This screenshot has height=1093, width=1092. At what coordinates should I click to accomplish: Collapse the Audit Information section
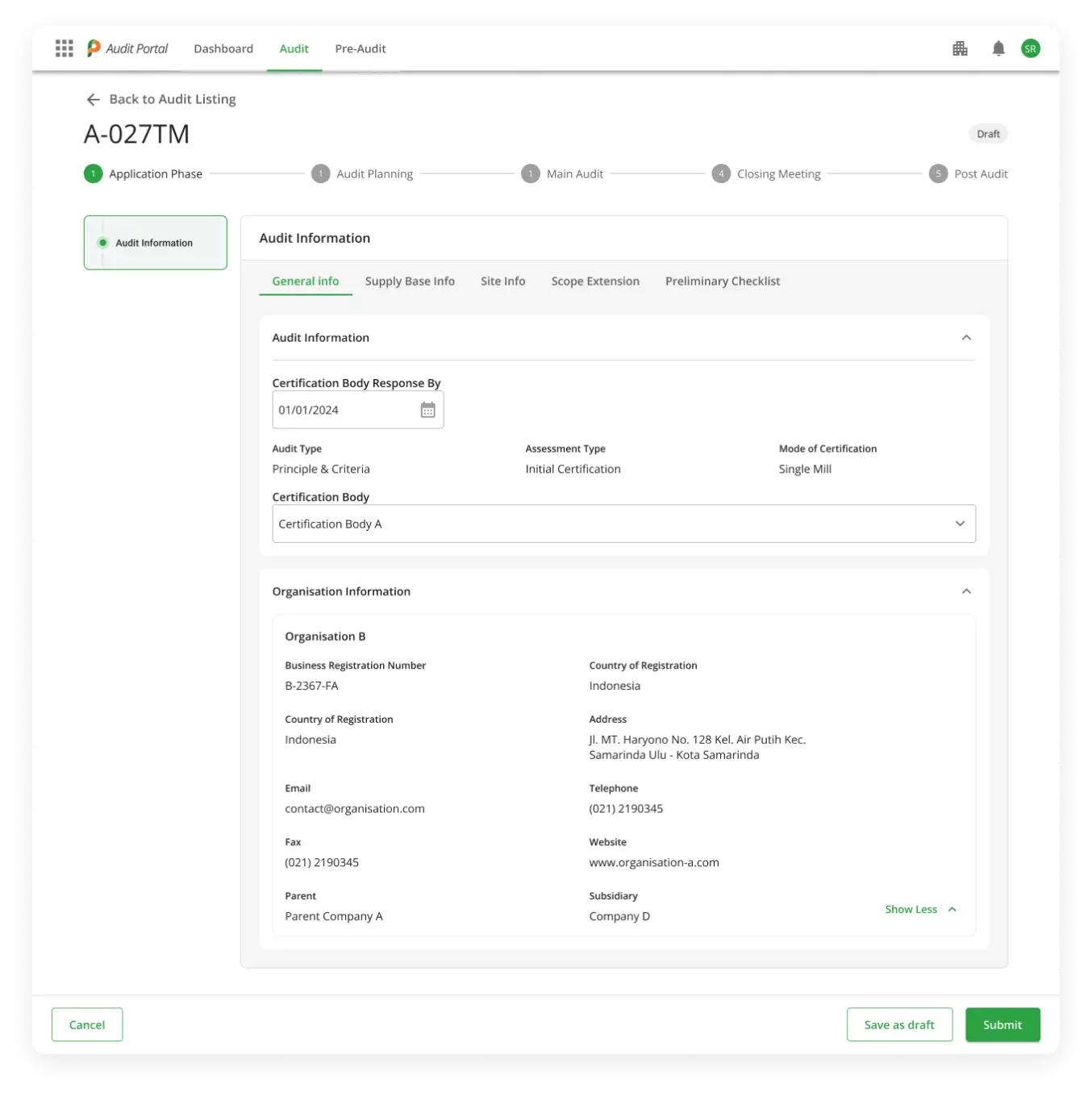pyautogui.click(x=966, y=338)
